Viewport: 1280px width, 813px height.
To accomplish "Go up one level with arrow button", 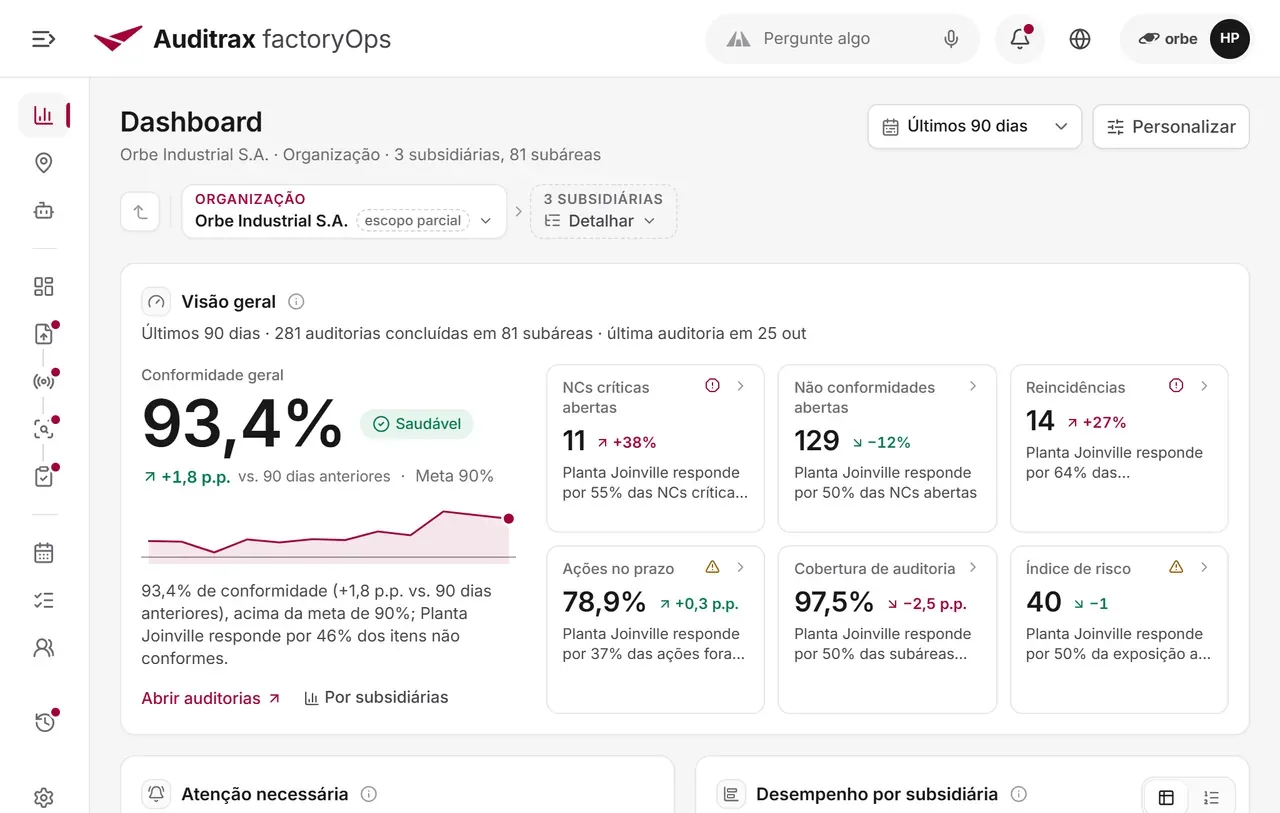I will coord(140,212).
